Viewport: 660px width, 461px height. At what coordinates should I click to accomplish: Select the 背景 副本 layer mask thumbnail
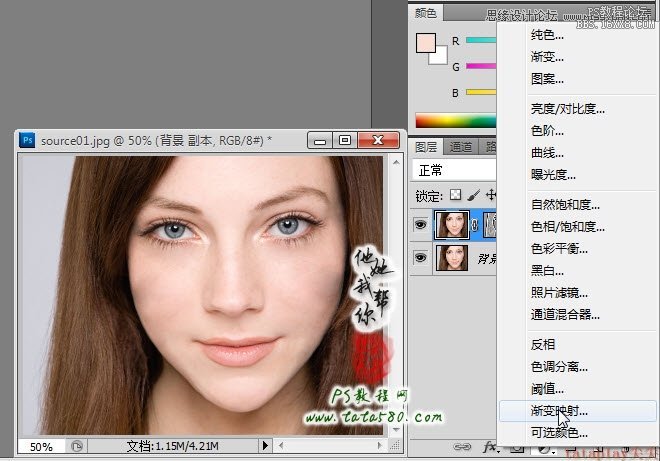(490, 225)
